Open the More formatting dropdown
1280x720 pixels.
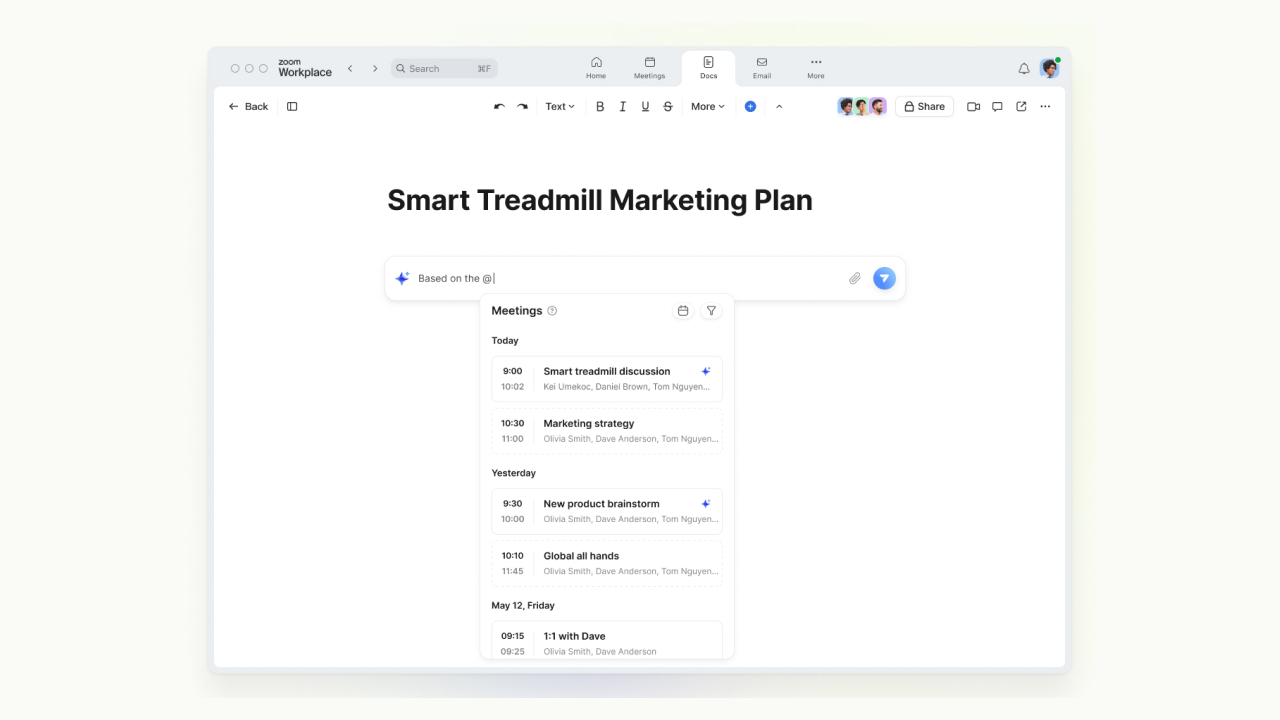[x=708, y=107]
